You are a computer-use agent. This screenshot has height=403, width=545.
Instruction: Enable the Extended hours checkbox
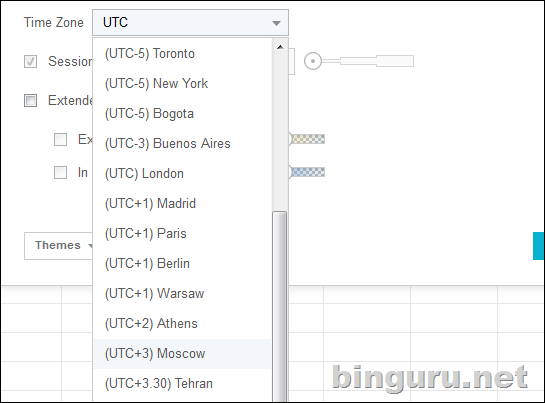point(31,100)
